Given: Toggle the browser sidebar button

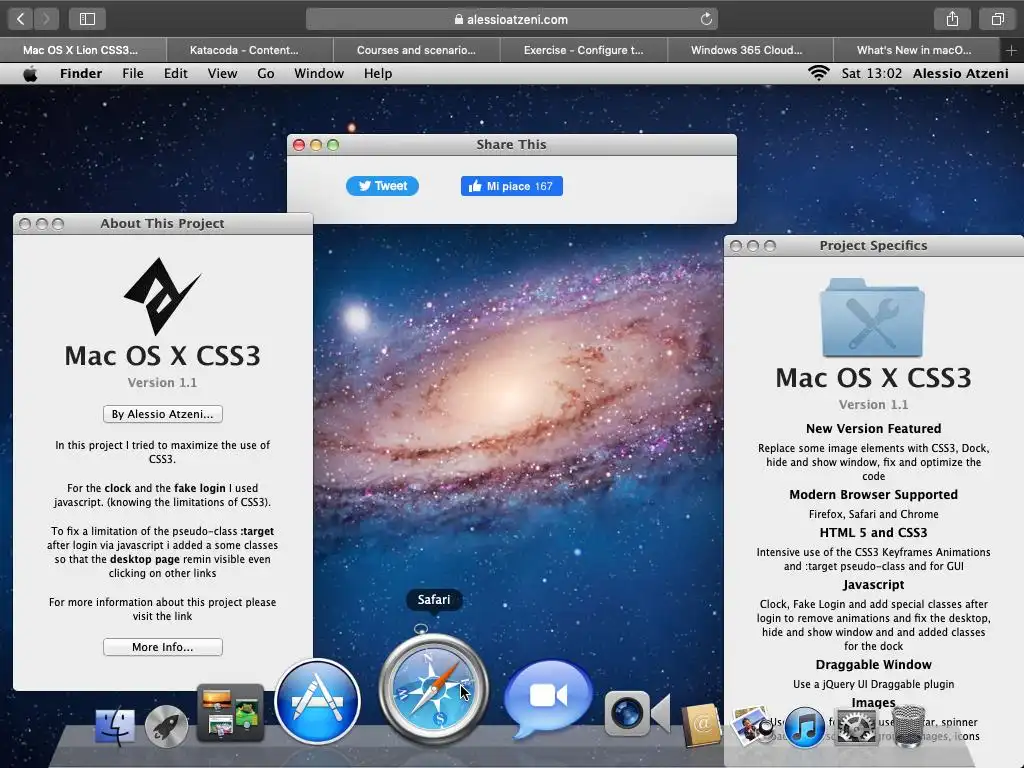Looking at the screenshot, I should coord(88,19).
